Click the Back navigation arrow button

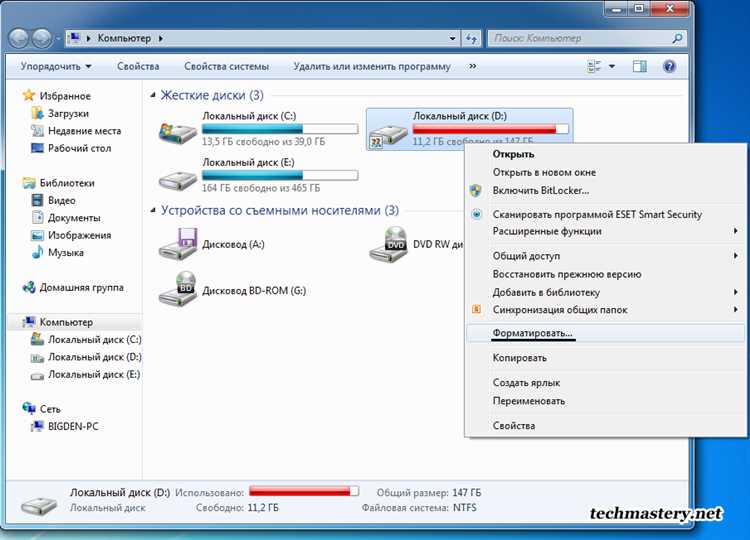pos(20,38)
